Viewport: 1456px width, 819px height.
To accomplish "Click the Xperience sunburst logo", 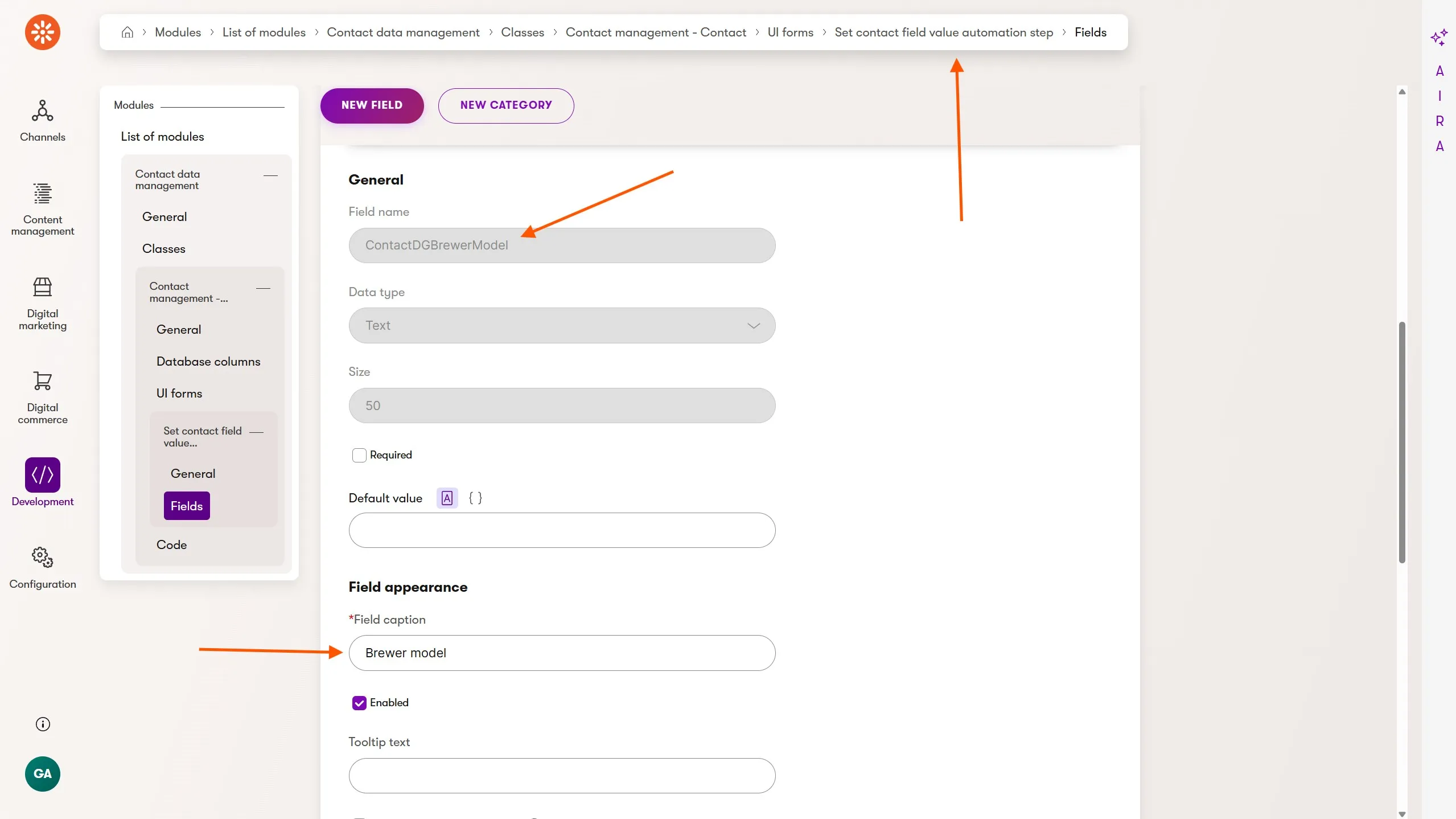I will [x=42, y=32].
